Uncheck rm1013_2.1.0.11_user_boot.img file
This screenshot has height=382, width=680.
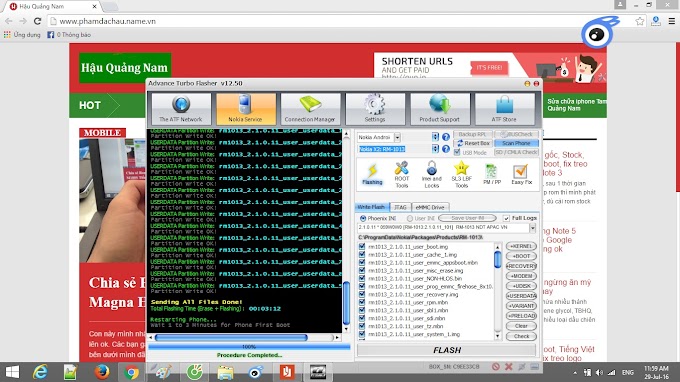(362, 246)
